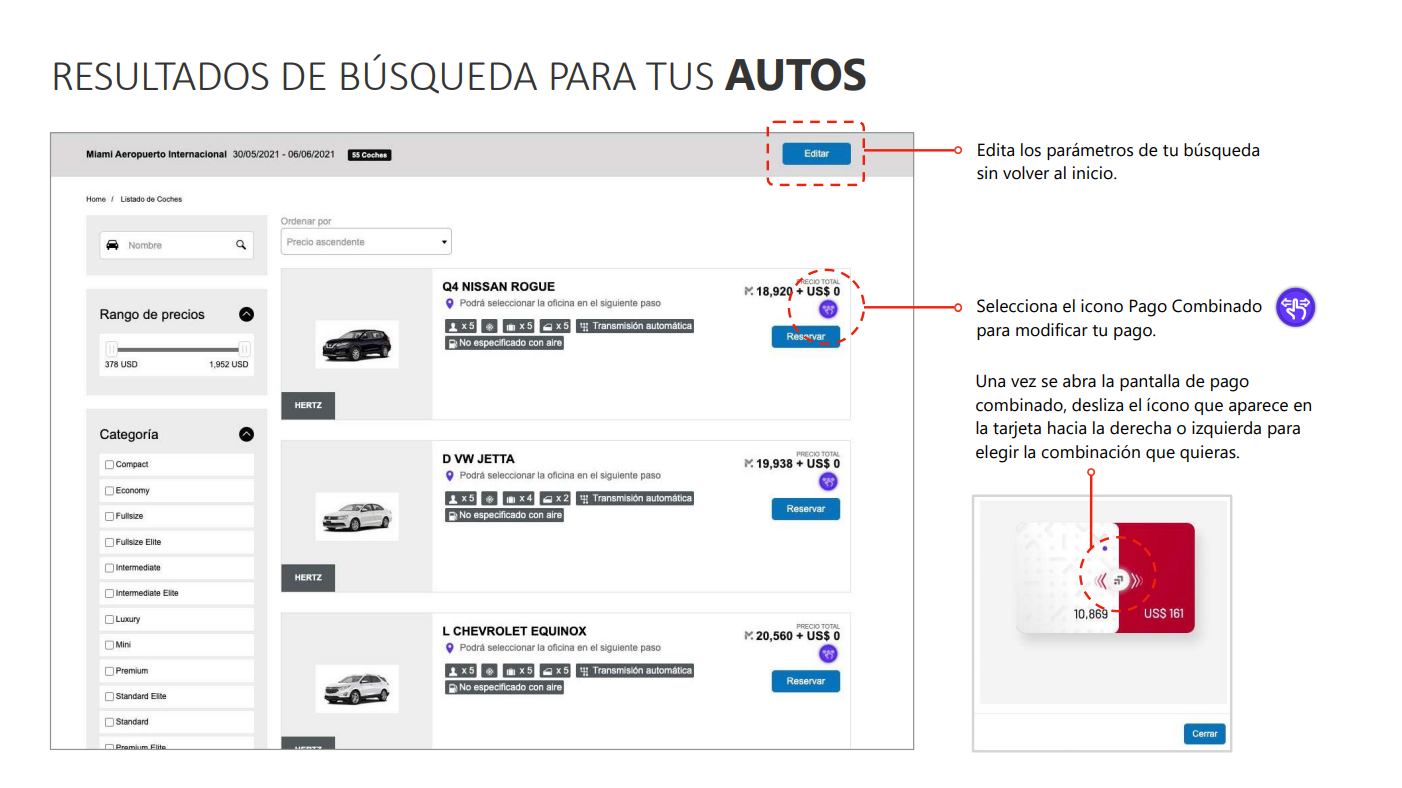1402x788 pixels.
Task: Click the Nissan Rogue car thumbnail
Action: click(357, 345)
